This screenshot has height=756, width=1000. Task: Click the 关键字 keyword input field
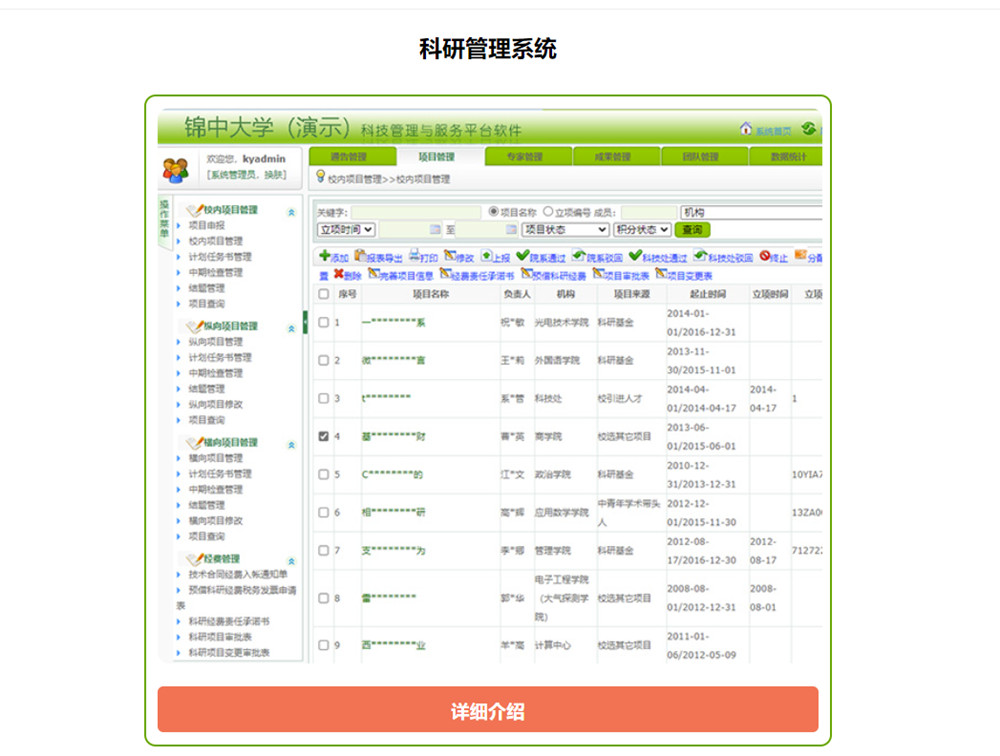tap(401, 213)
